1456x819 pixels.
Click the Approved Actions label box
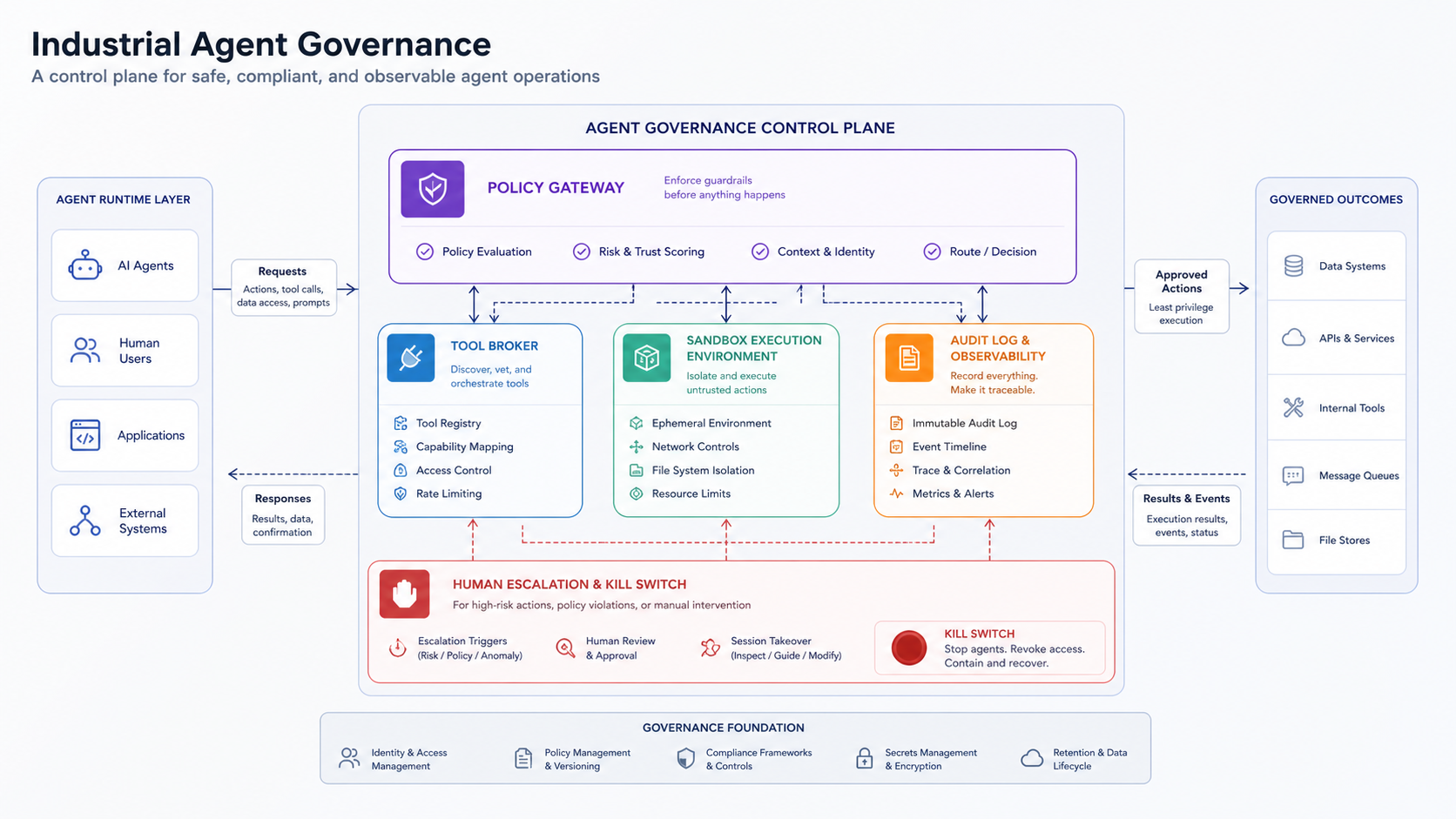click(1182, 296)
